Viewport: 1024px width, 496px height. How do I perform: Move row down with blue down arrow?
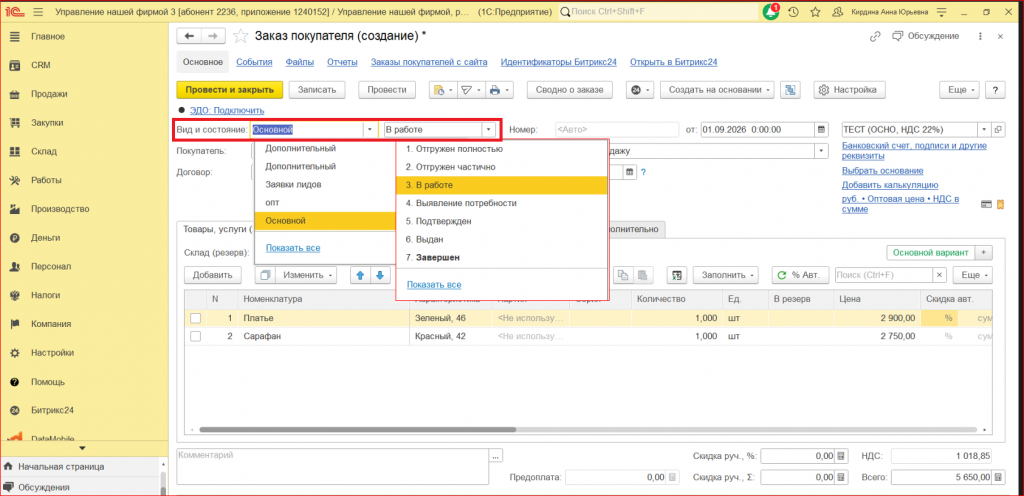[380, 275]
